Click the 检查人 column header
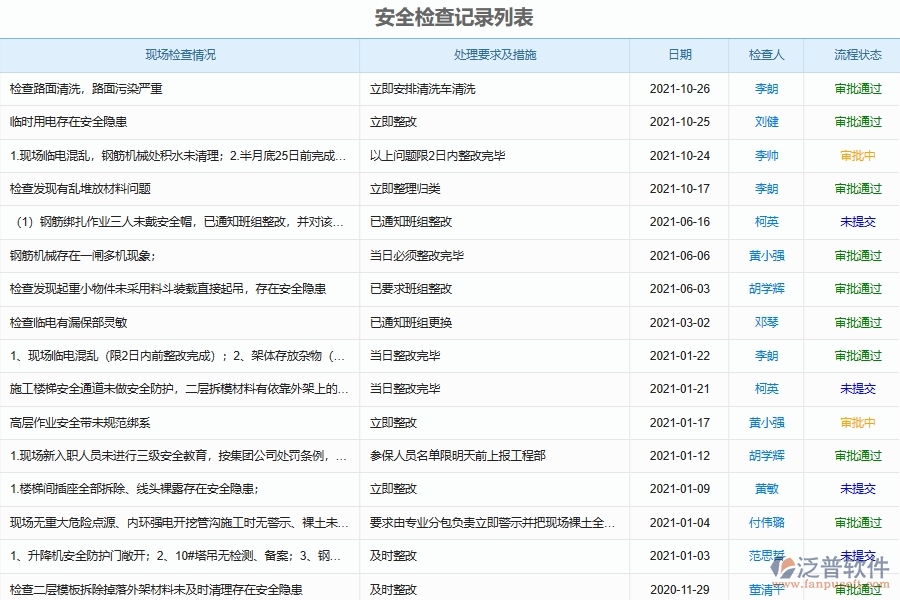Image resolution: width=900 pixels, height=600 pixels. click(765, 56)
